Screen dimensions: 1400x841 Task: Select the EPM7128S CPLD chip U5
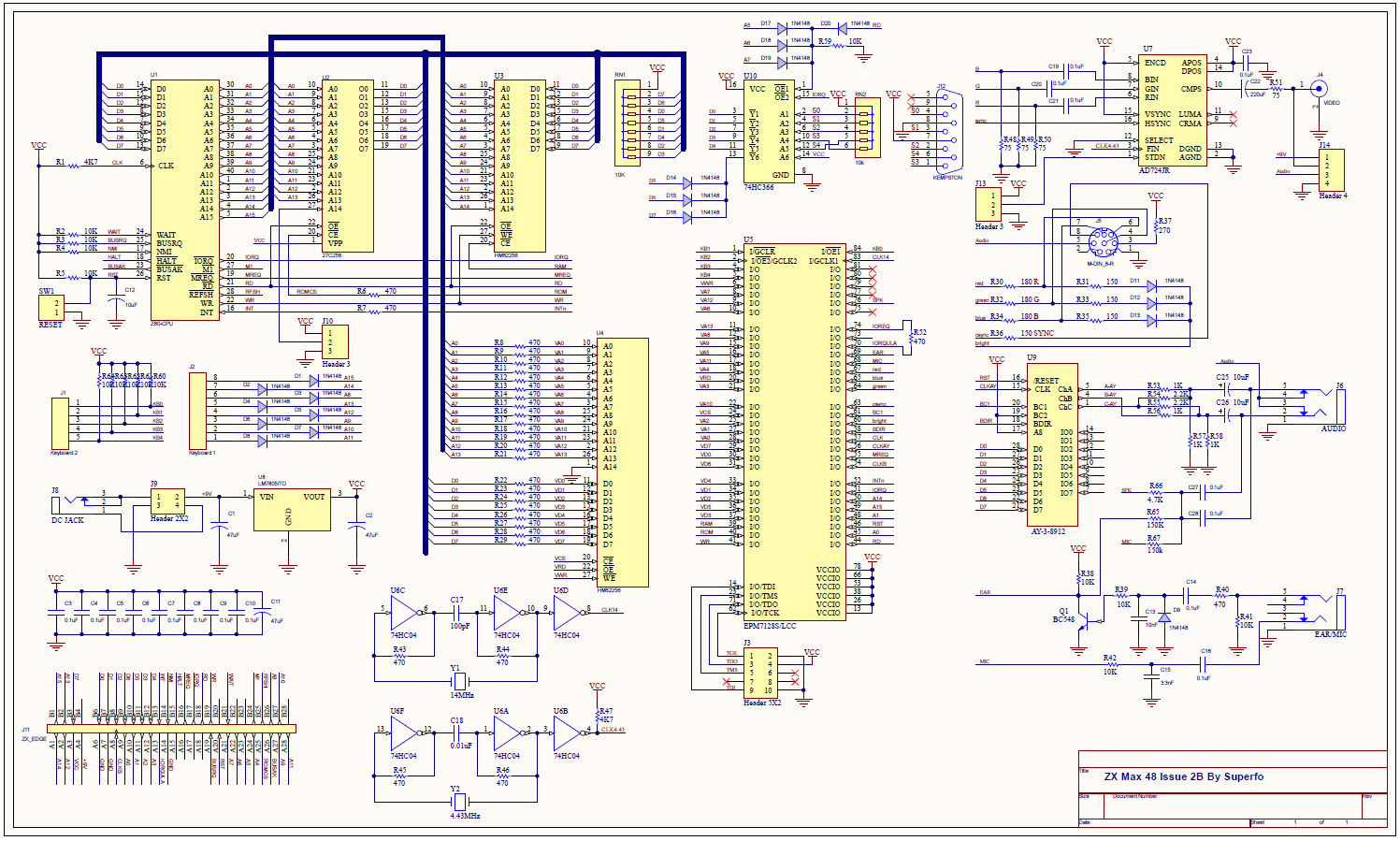tap(794, 432)
